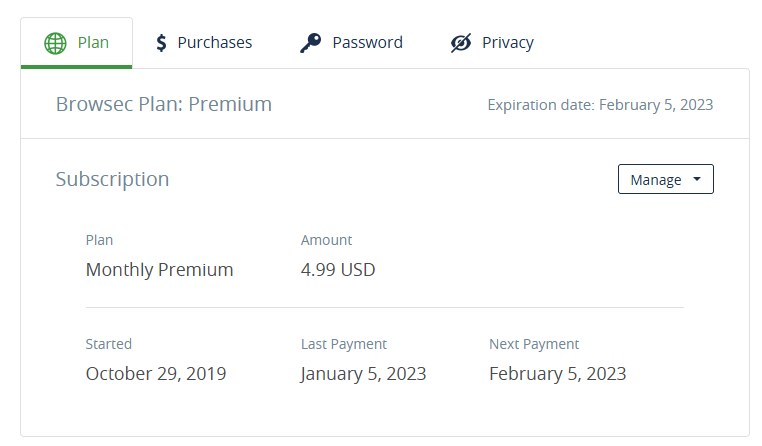
Task: Click the Last Payment label
Action: pyautogui.click(x=344, y=344)
